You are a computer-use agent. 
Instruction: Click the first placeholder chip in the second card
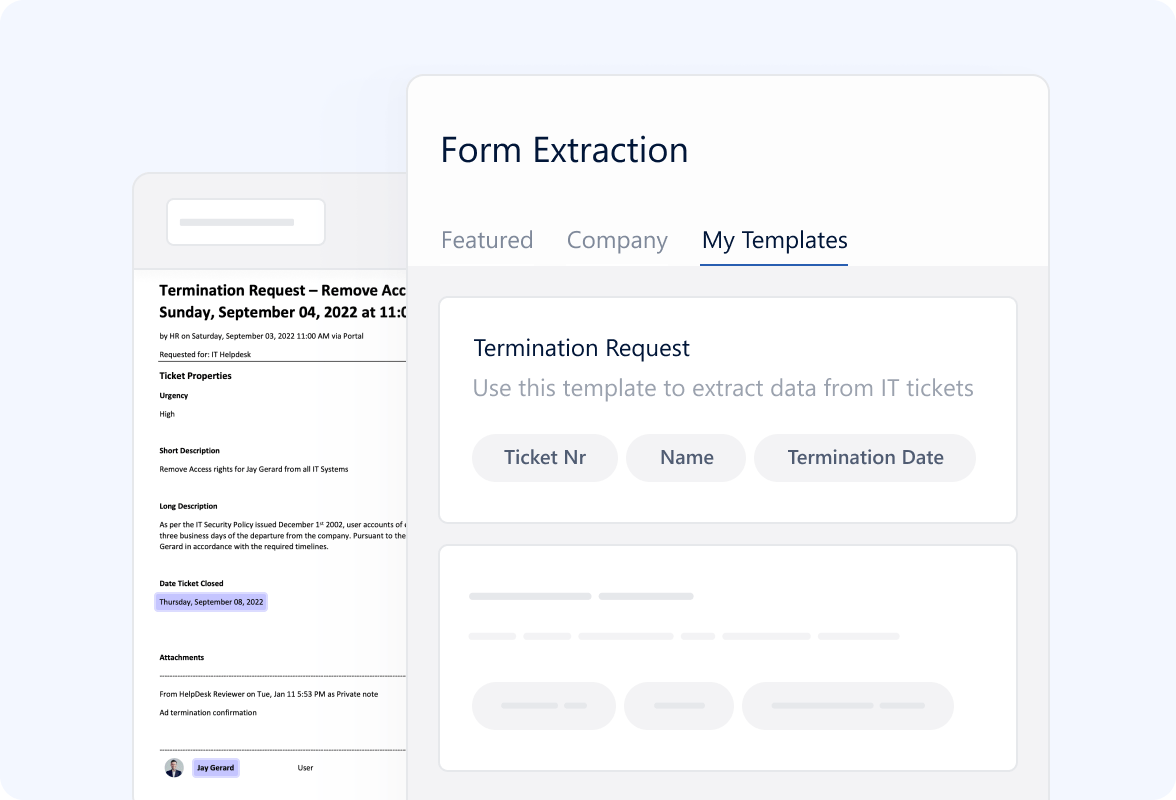543,706
